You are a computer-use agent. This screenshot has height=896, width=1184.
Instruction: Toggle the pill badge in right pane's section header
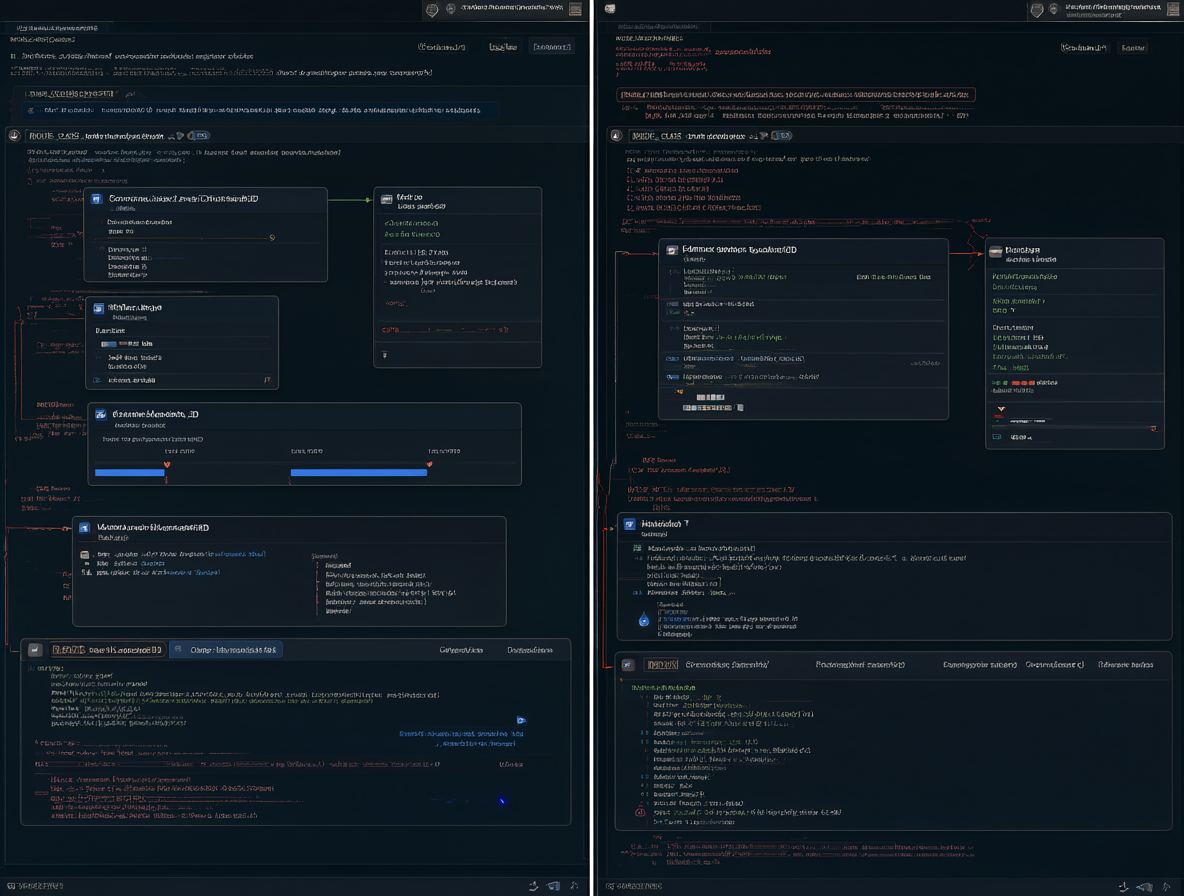[x=782, y=136]
